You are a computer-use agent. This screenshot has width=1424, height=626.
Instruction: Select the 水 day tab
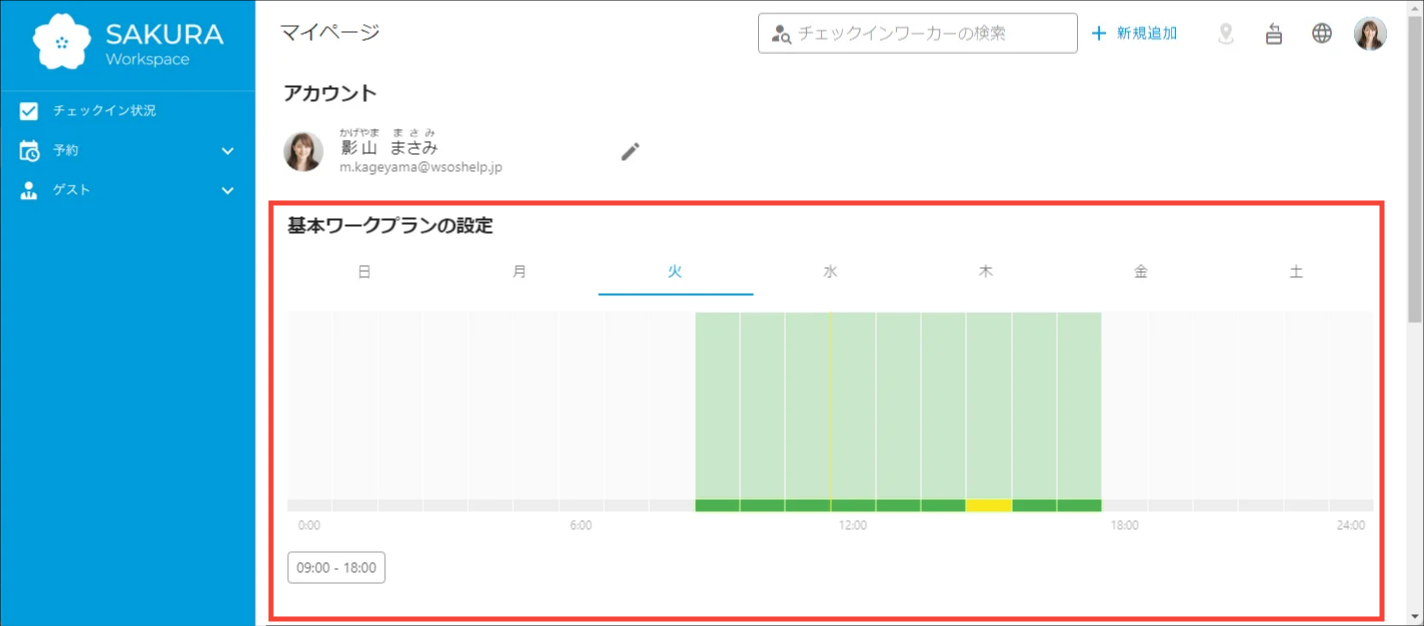click(830, 272)
